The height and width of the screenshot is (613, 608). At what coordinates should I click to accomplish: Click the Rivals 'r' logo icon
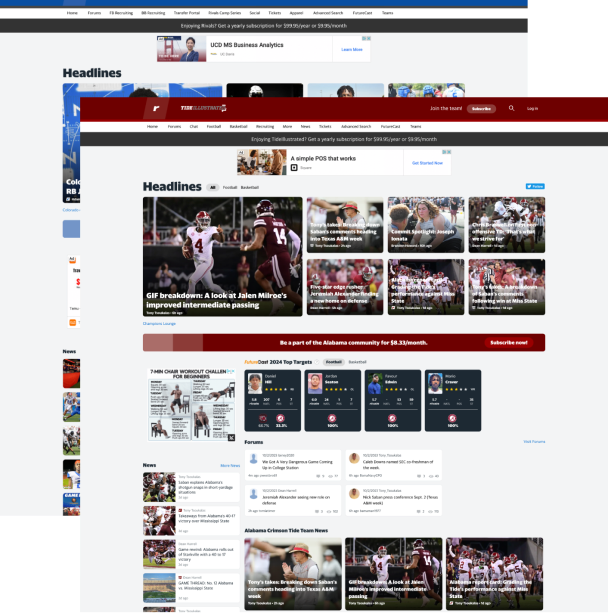point(153,108)
